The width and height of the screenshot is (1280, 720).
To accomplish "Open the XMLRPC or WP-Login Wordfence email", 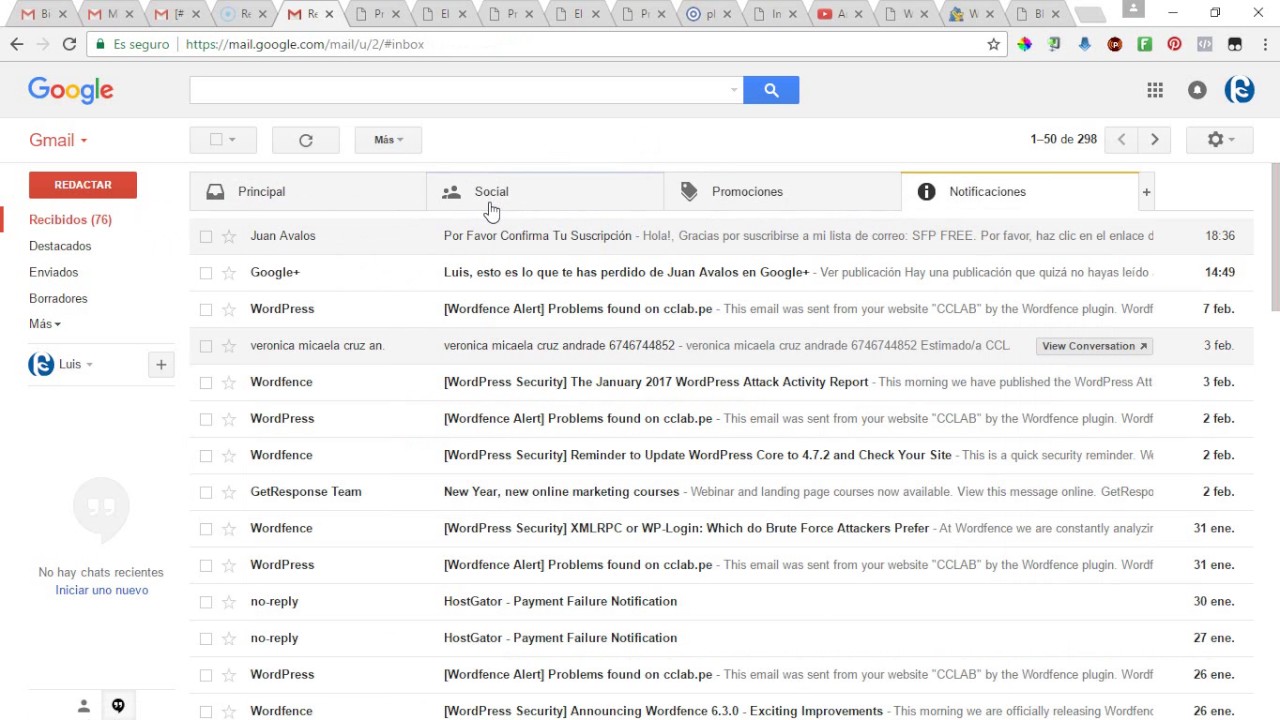I will [x=686, y=528].
